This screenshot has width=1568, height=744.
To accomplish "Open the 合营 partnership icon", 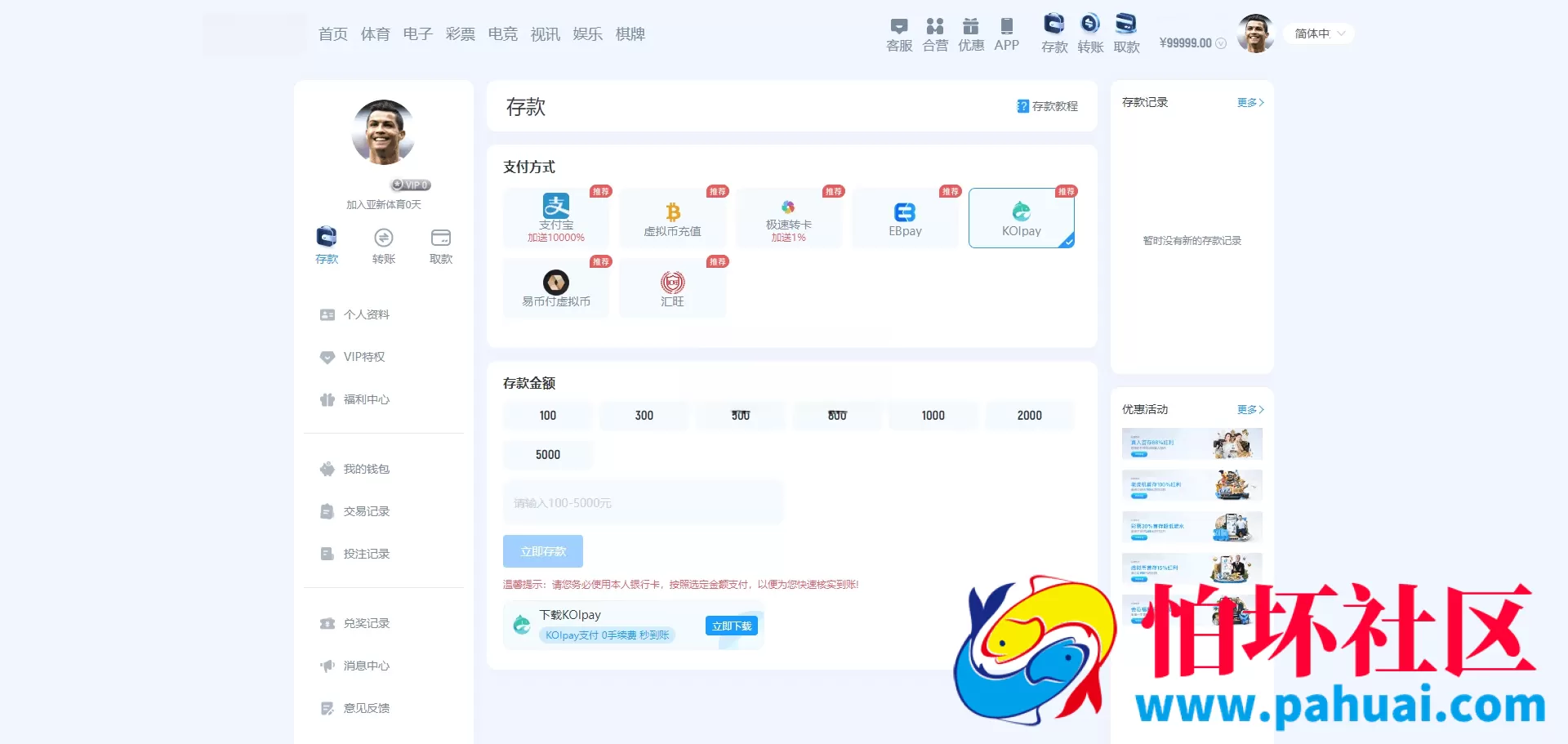I will point(935,34).
